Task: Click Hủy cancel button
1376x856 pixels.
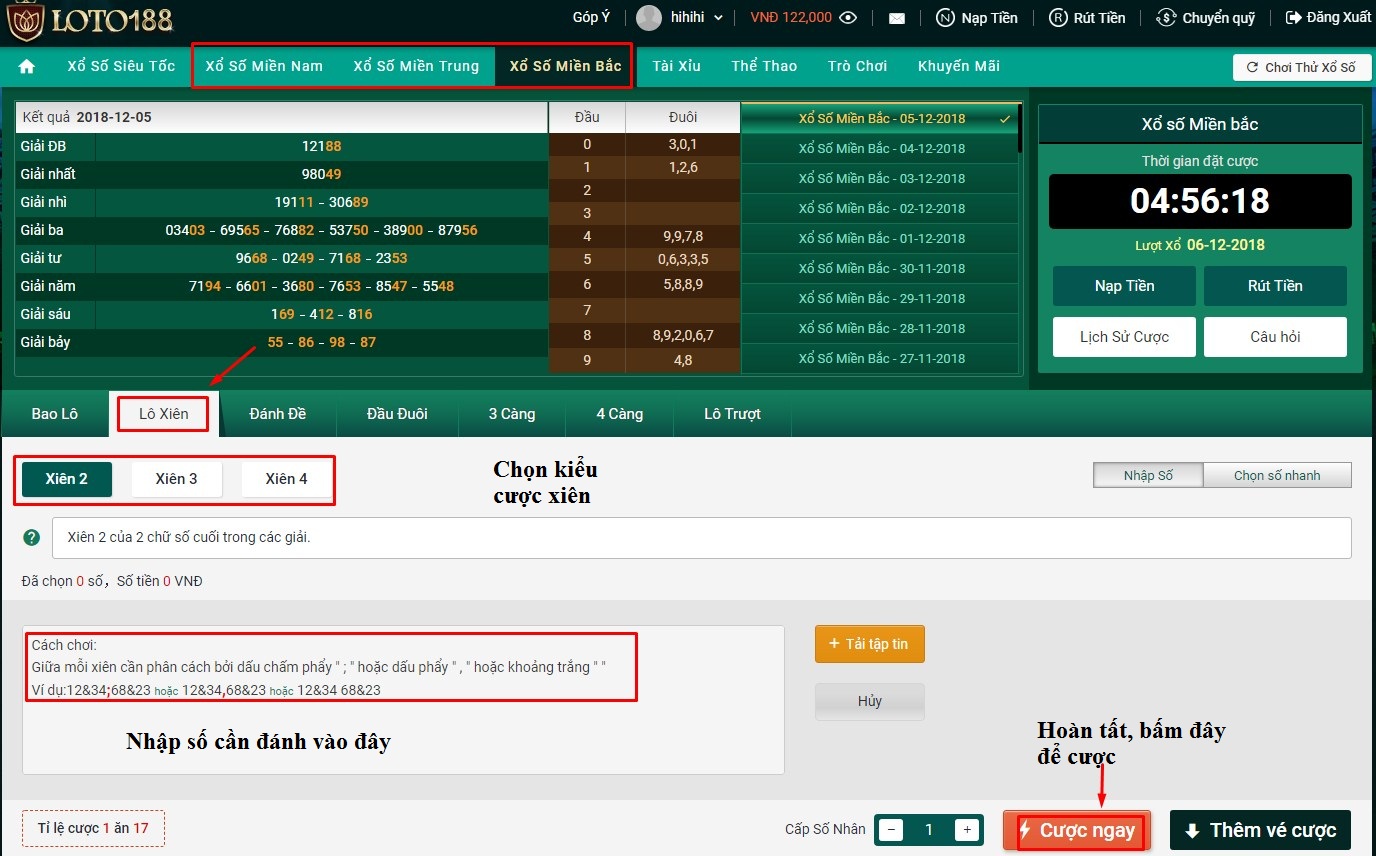Action: pyautogui.click(x=870, y=702)
